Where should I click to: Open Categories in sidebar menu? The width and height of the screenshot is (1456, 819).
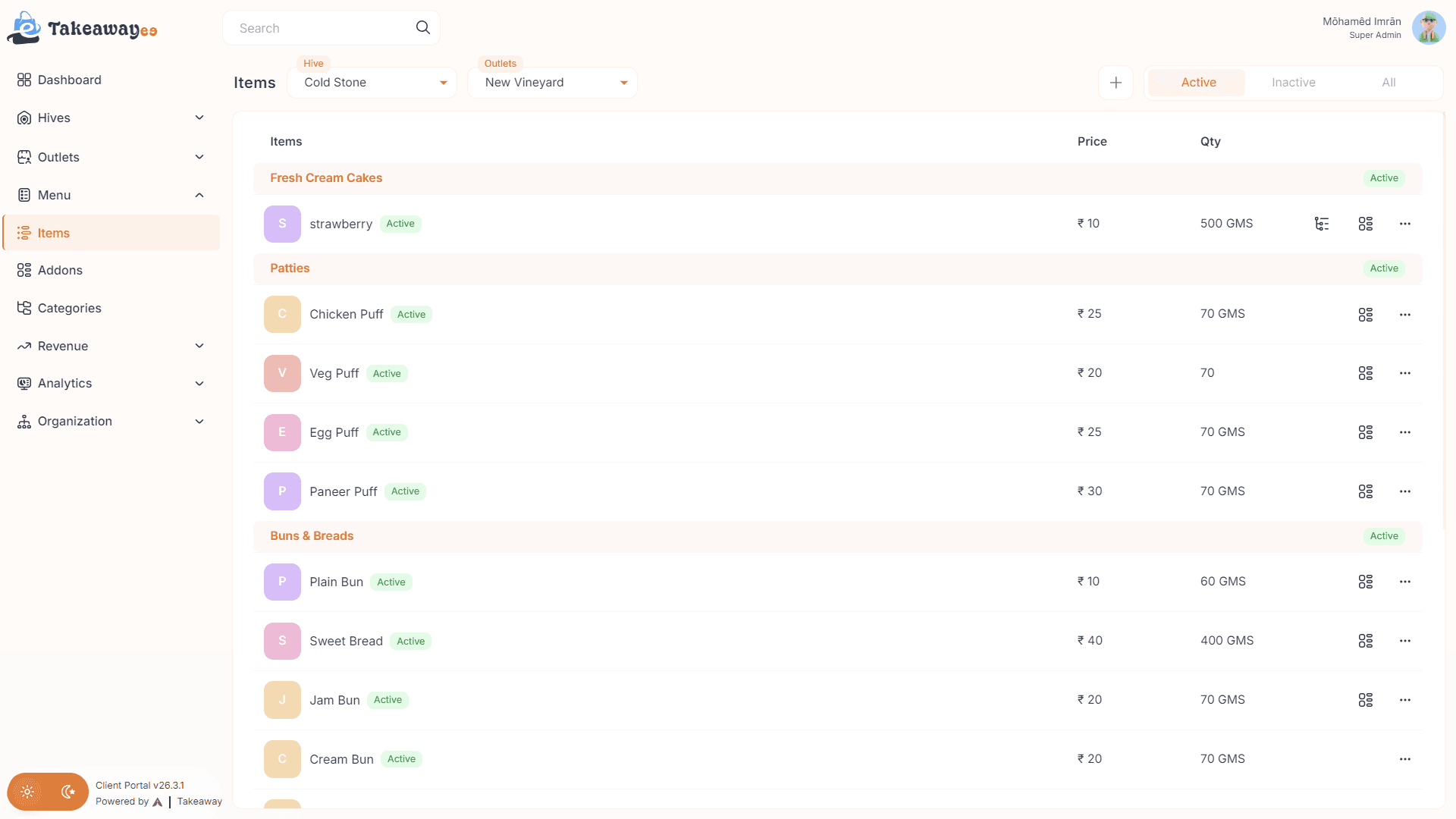[111, 308]
